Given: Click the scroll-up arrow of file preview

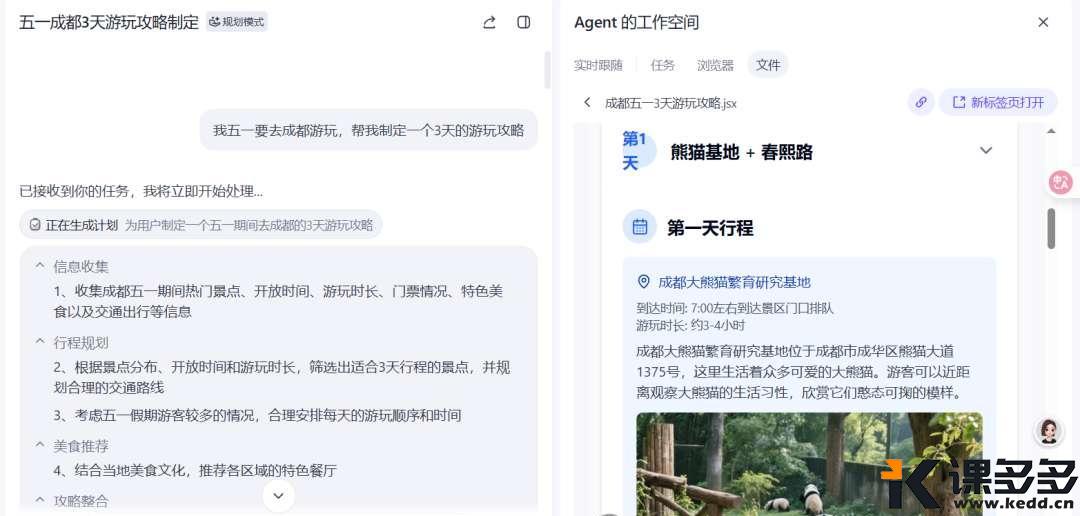Looking at the screenshot, I should point(1050,131).
